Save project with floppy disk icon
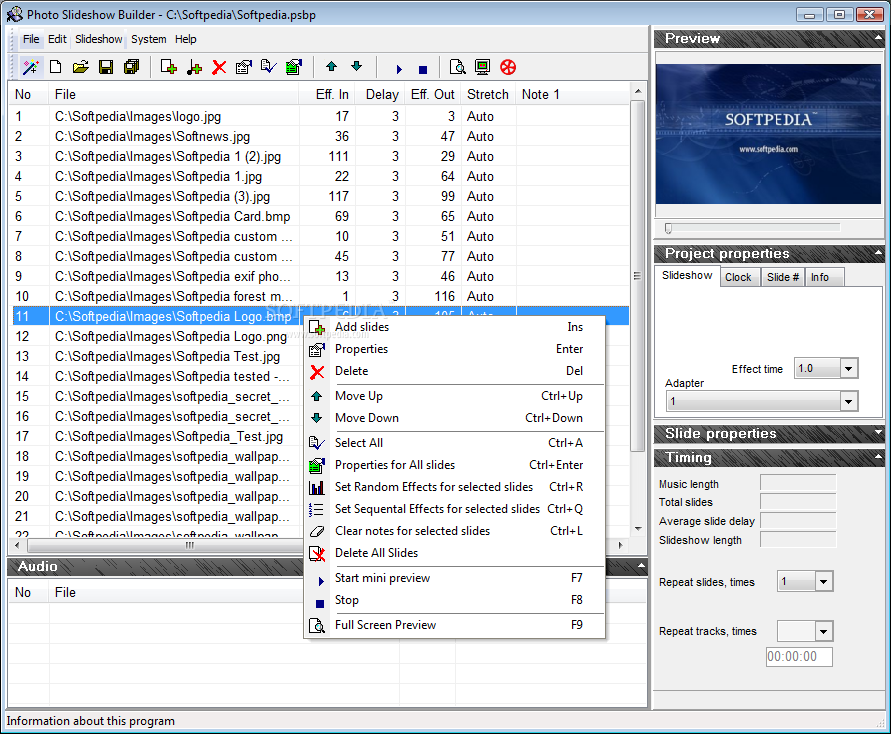Screen dimensions: 891x734 [x=106, y=67]
